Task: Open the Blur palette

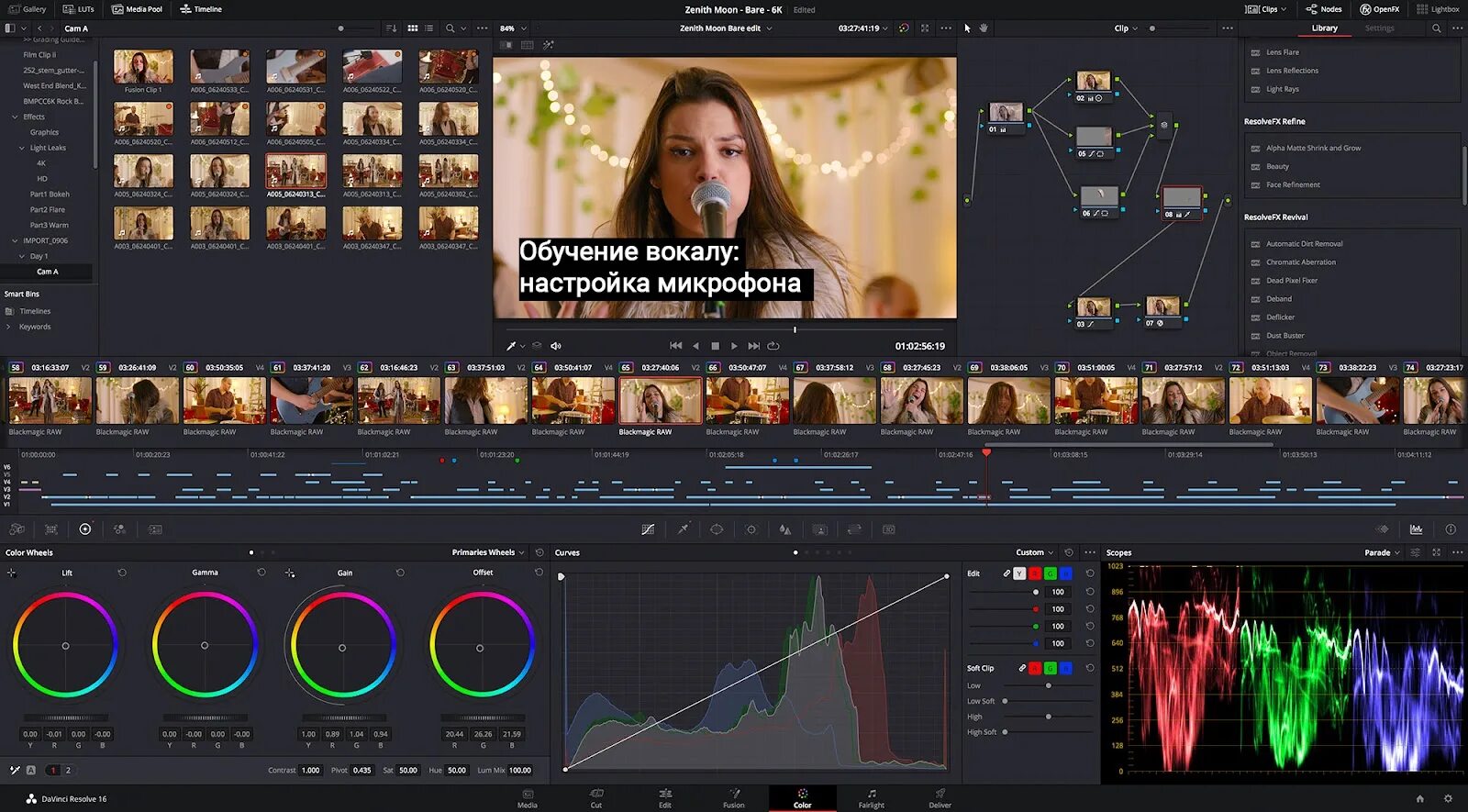Action: click(x=785, y=529)
